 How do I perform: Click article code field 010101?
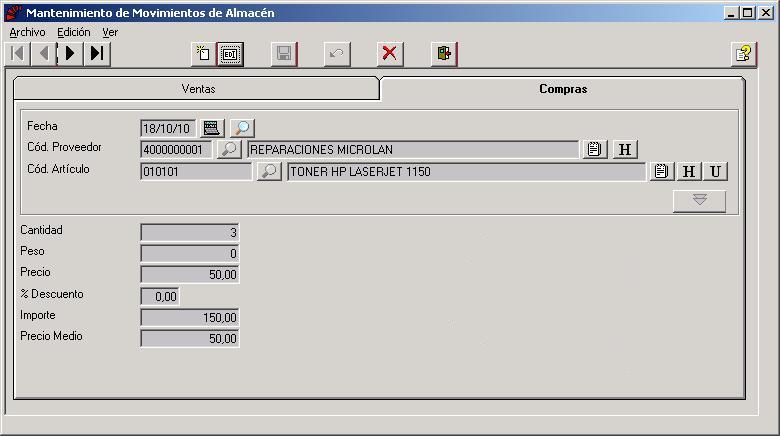196,172
